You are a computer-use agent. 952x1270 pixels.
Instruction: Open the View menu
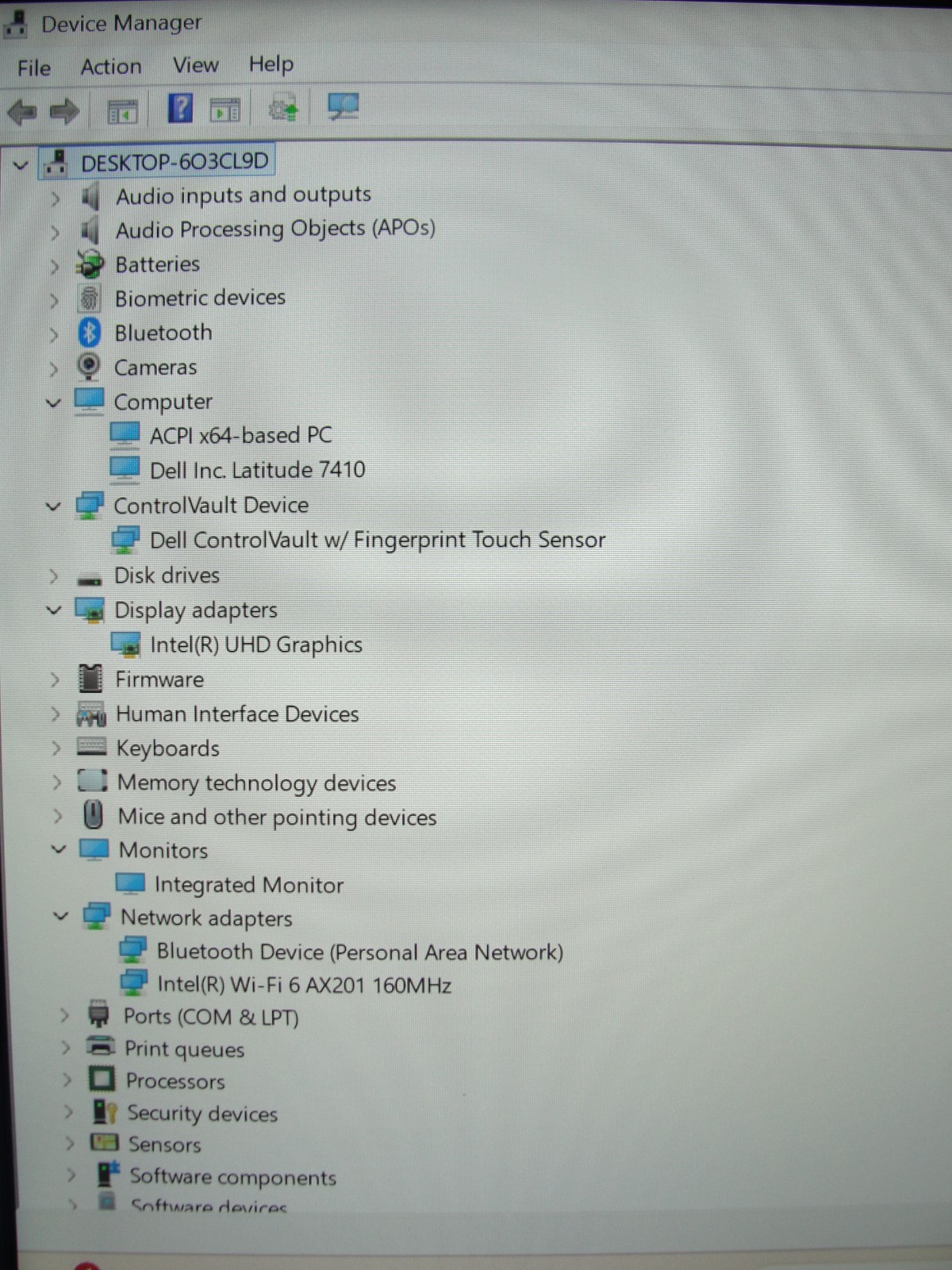point(196,65)
